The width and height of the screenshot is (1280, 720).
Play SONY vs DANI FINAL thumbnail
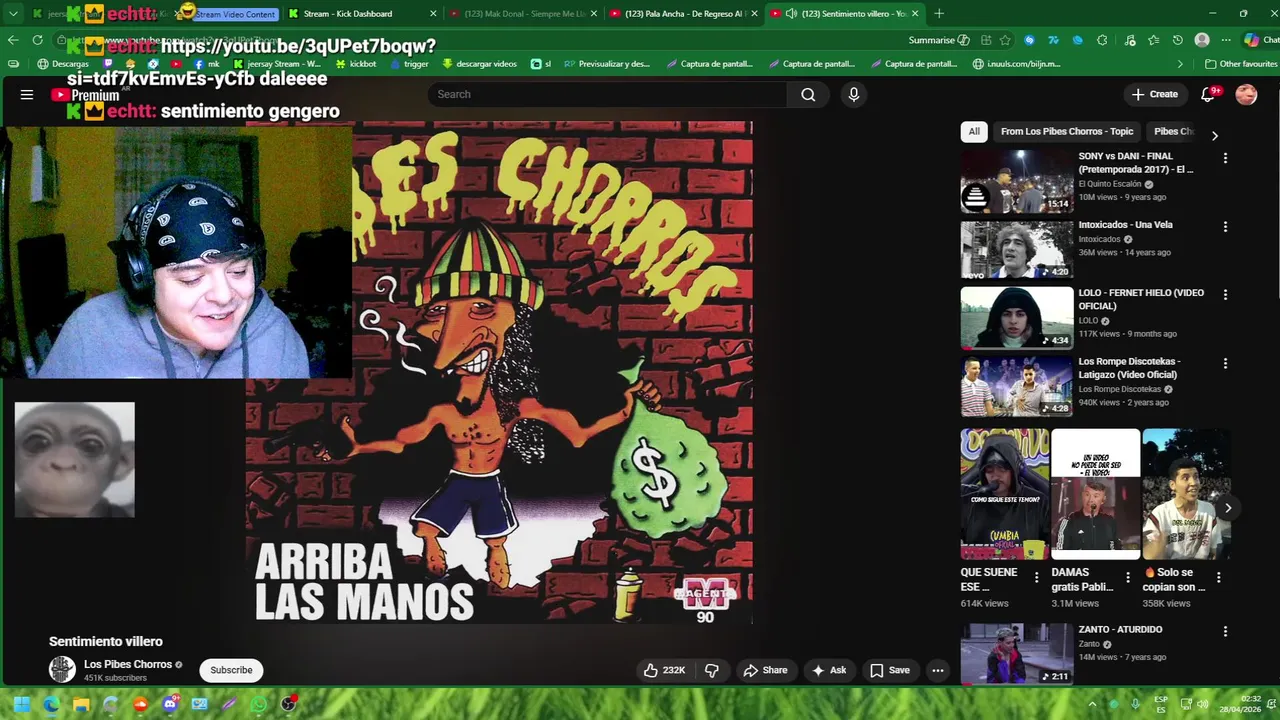click(x=1016, y=182)
